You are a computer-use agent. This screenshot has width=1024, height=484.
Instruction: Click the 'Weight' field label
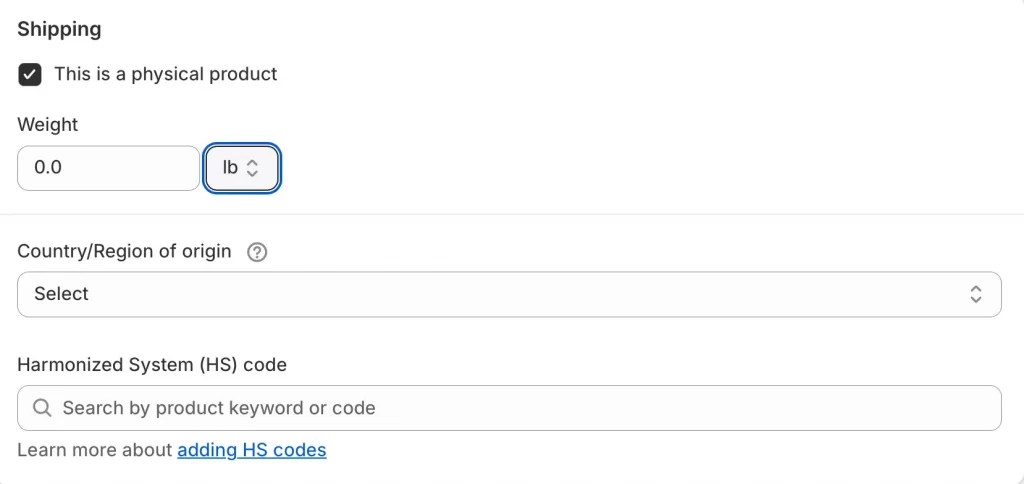tap(47, 125)
